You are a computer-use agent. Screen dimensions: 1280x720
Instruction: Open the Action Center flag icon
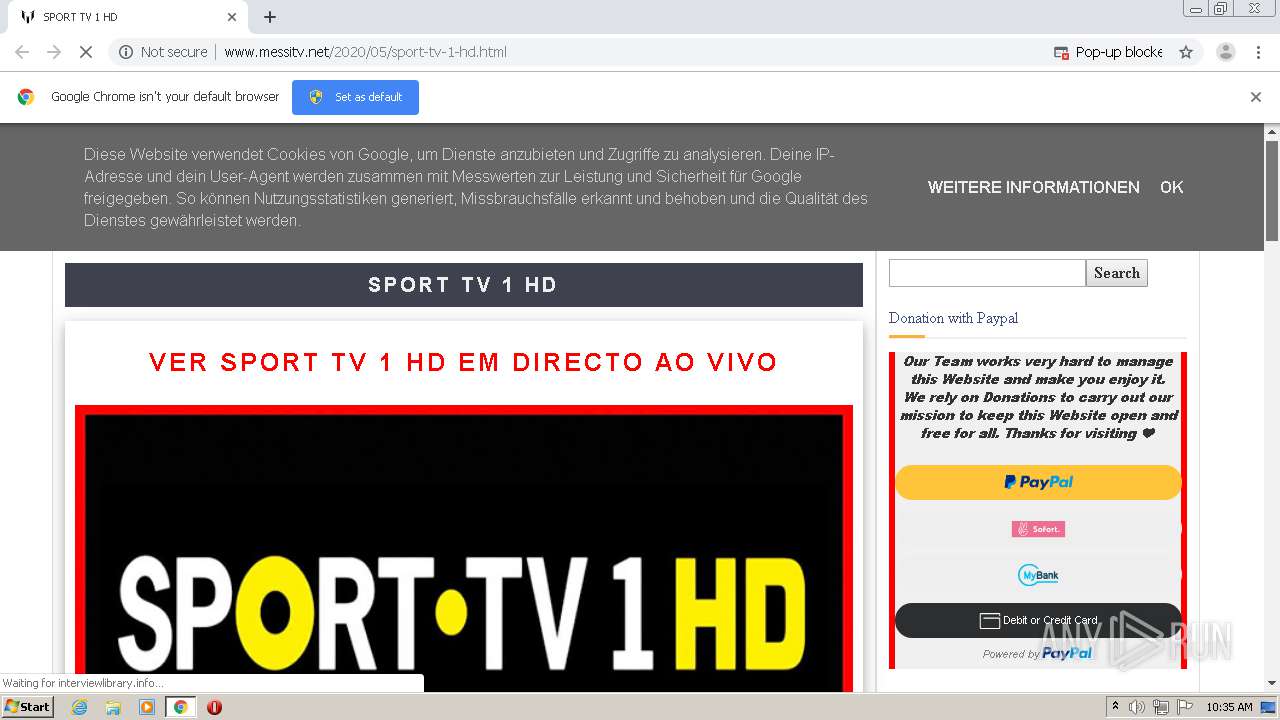[1184, 707]
